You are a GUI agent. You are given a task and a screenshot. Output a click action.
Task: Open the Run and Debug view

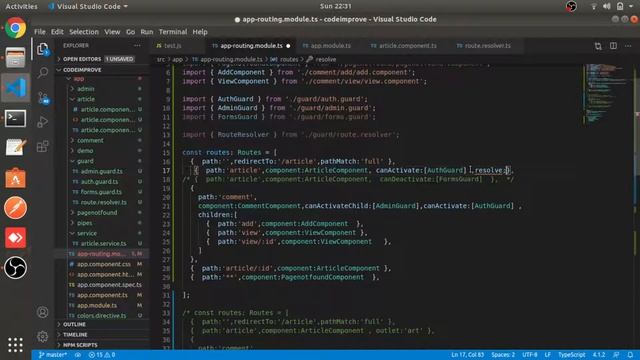42,122
